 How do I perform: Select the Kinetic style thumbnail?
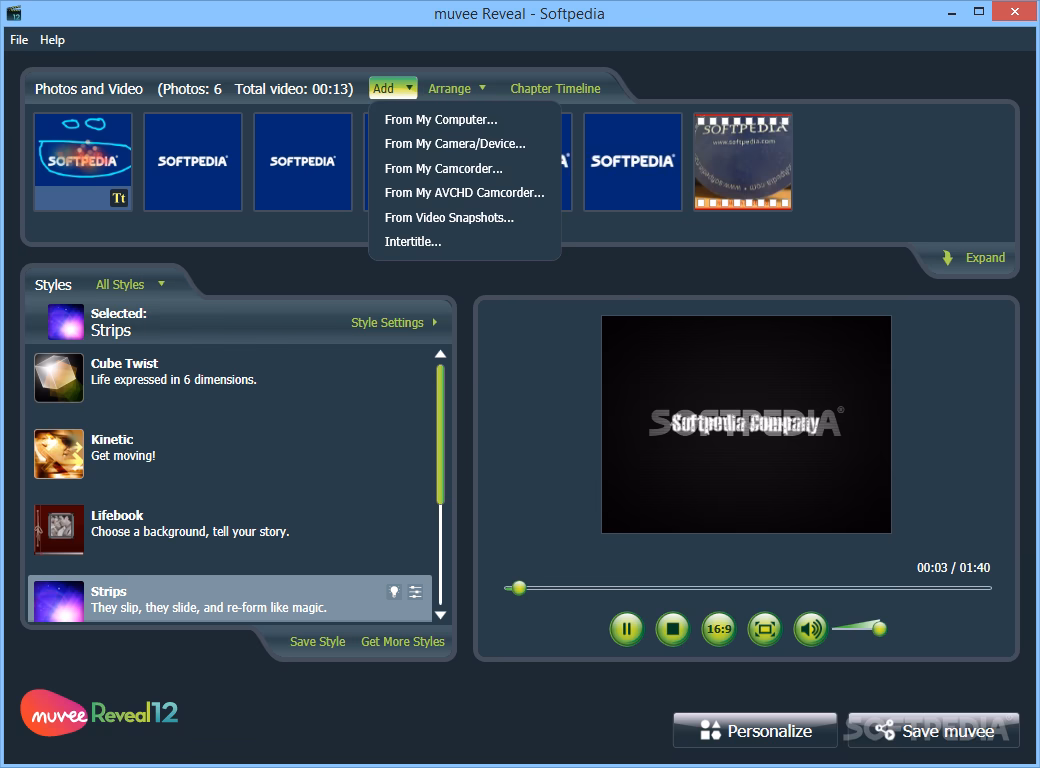[x=59, y=454]
